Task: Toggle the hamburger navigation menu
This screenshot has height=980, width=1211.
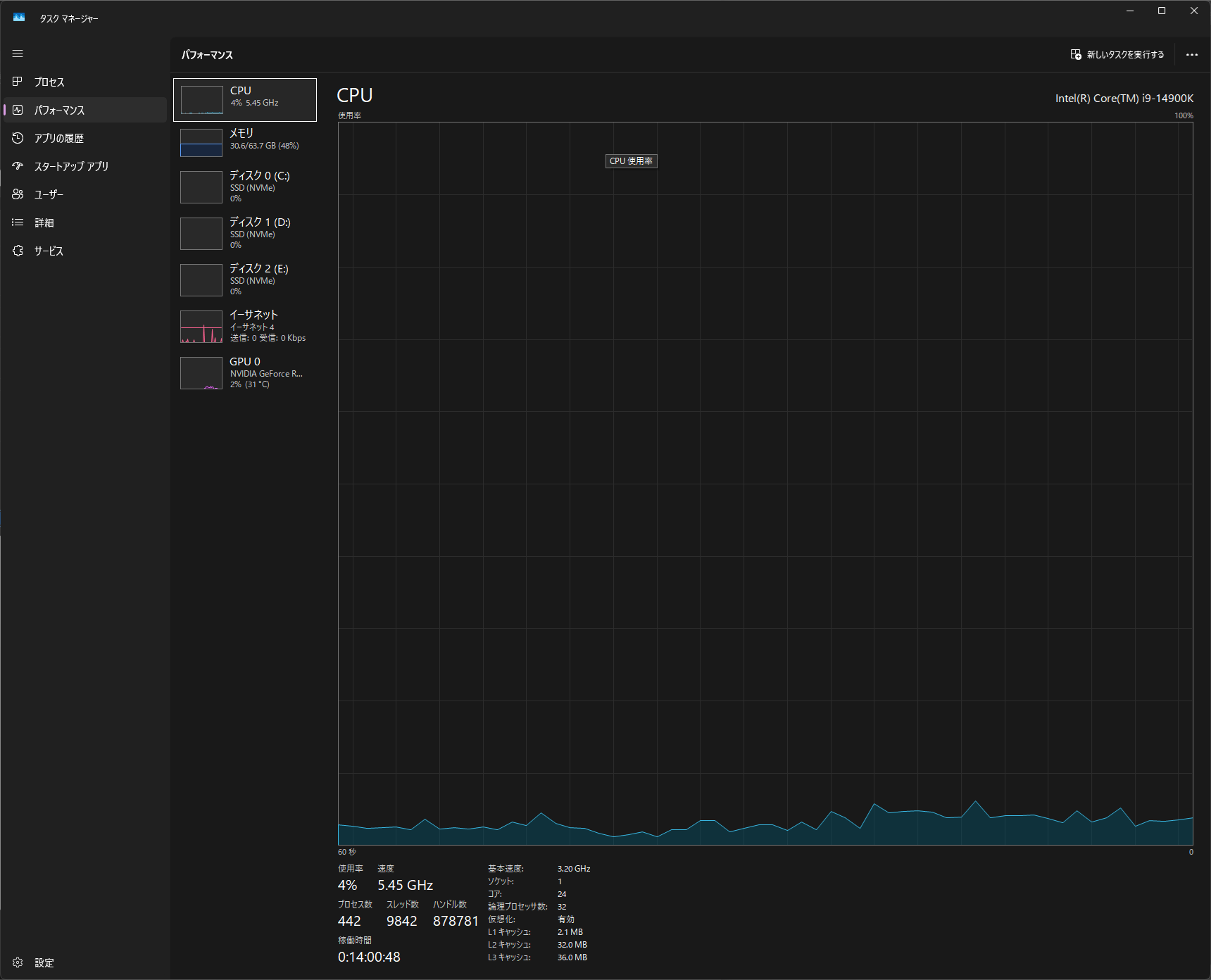Action: click(18, 54)
